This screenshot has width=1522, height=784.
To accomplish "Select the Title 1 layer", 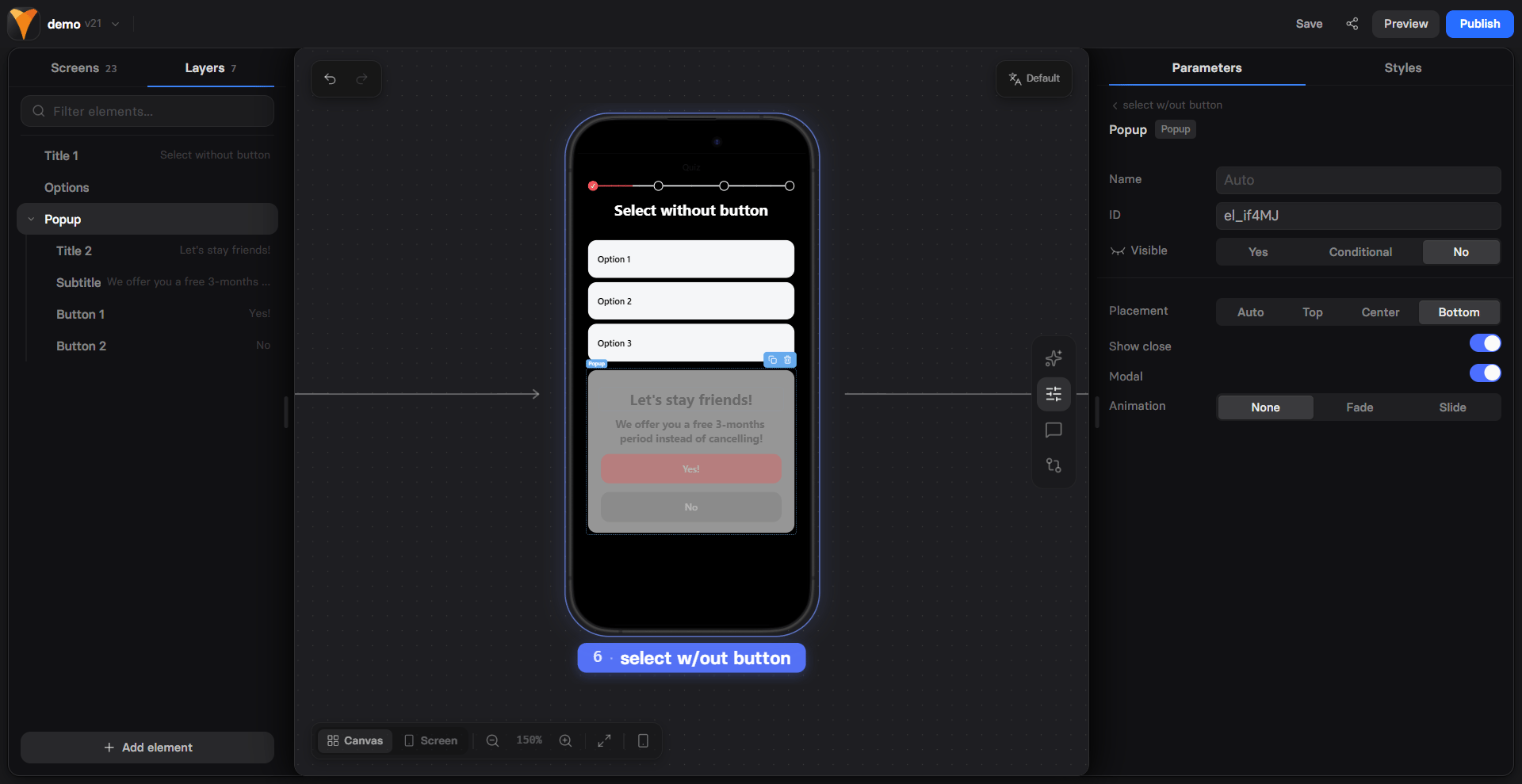I will pos(147,155).
